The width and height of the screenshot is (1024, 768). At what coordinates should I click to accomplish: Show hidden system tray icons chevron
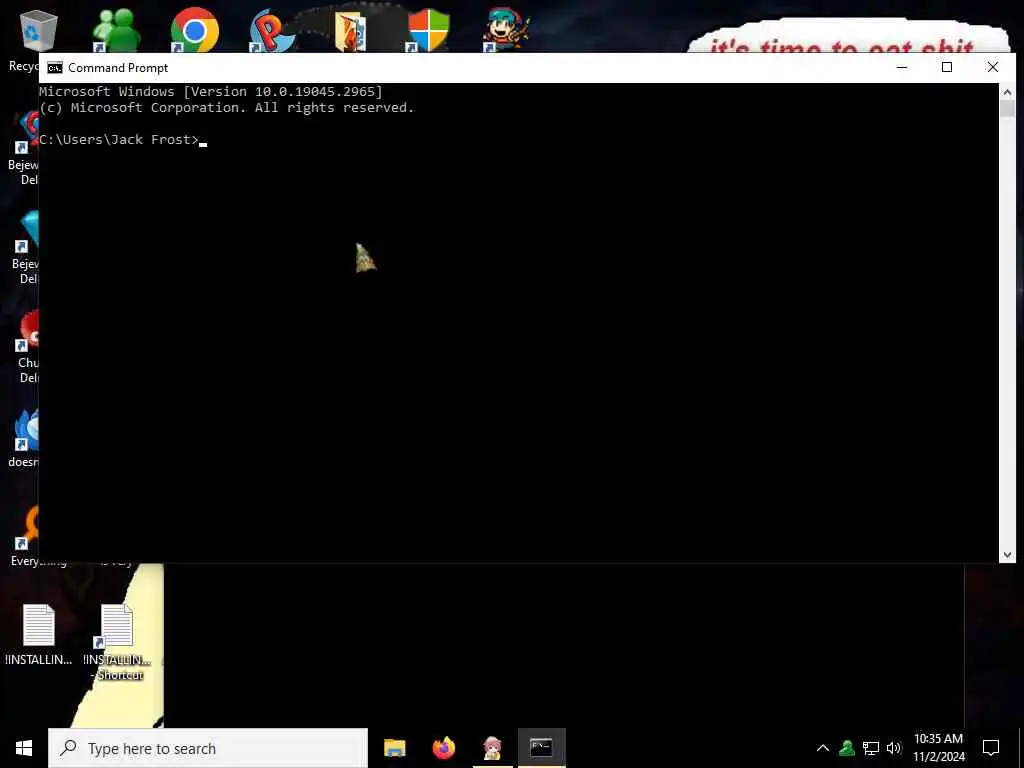pos(823,748)
